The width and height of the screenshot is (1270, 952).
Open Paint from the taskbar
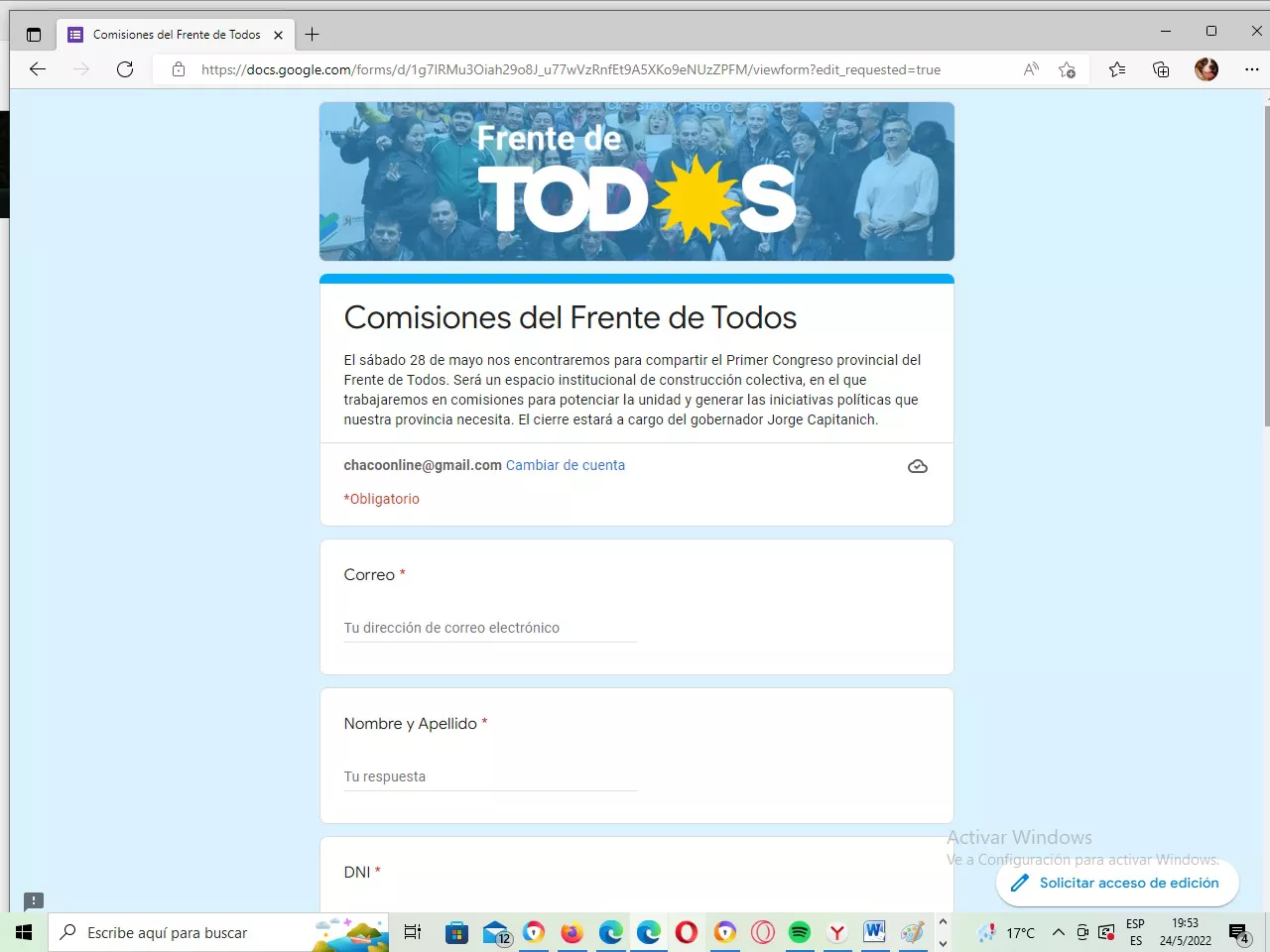(x=913, y=932)
